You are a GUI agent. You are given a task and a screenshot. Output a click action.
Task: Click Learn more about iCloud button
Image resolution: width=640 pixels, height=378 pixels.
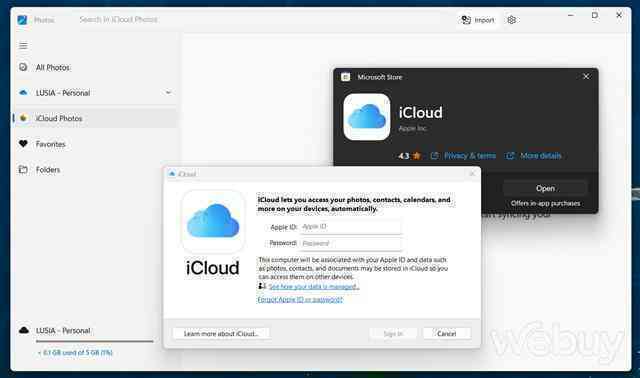[221, 334]
